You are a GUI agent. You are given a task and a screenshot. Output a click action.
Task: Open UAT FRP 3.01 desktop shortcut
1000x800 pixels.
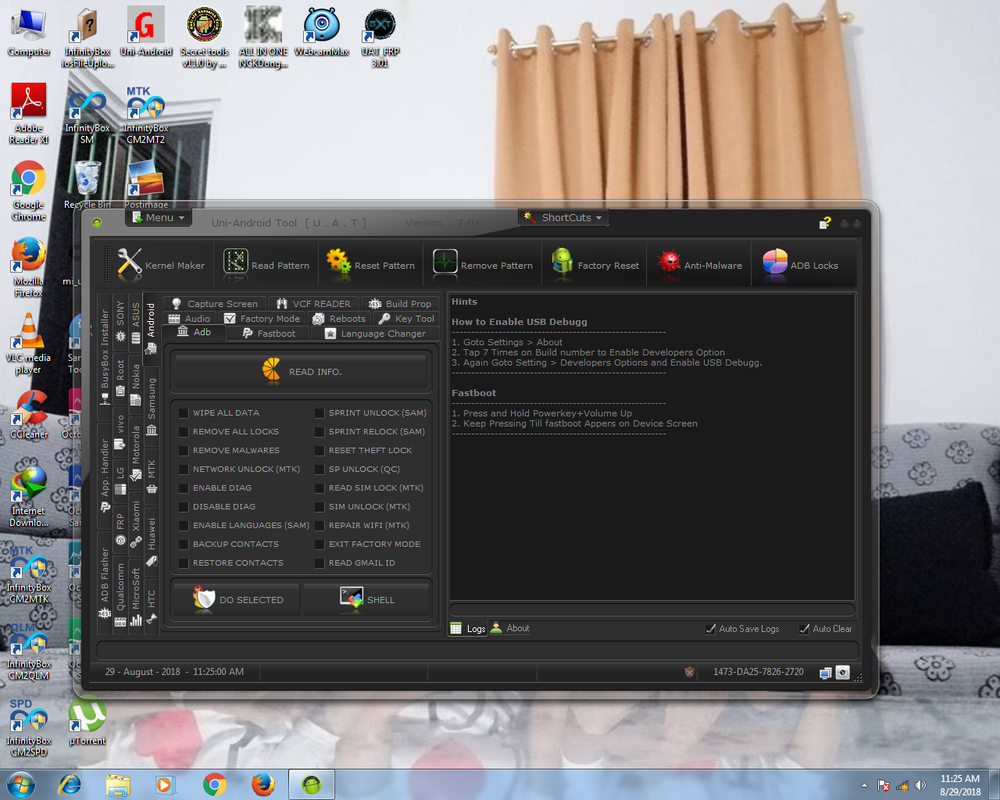380,38
